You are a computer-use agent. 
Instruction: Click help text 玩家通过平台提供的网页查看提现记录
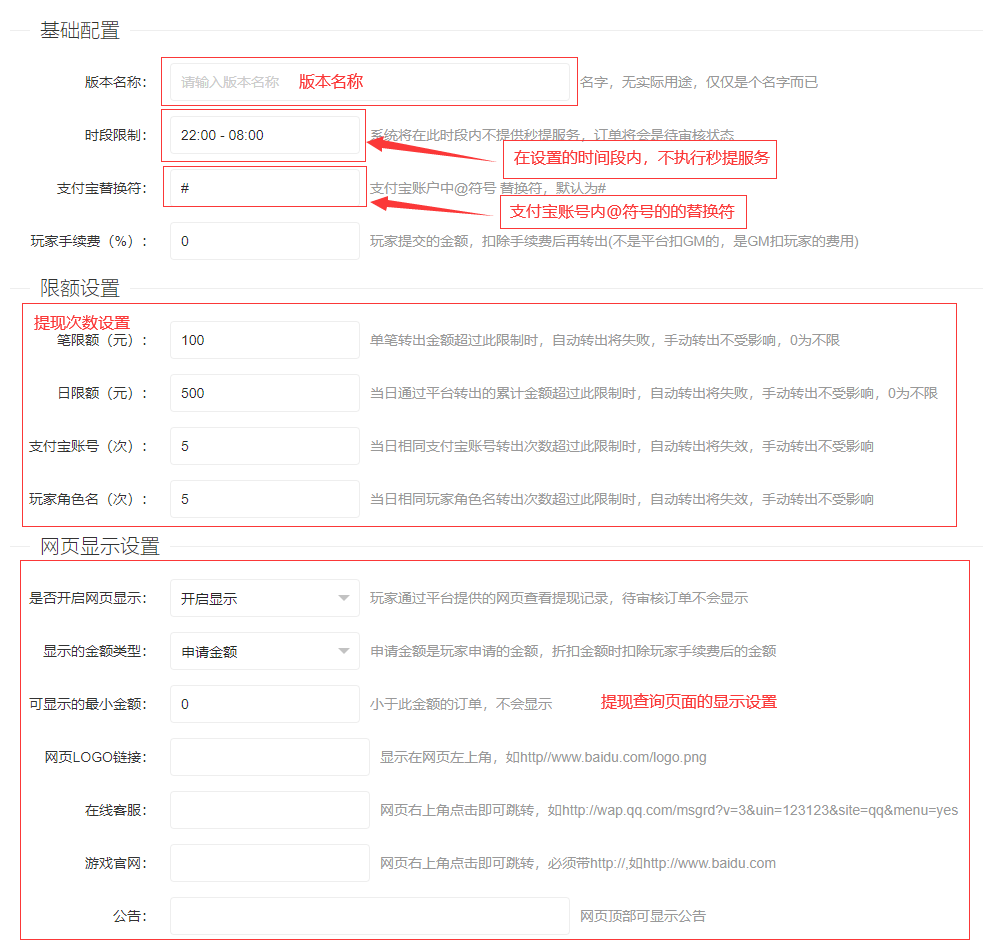tap(559, 598)
